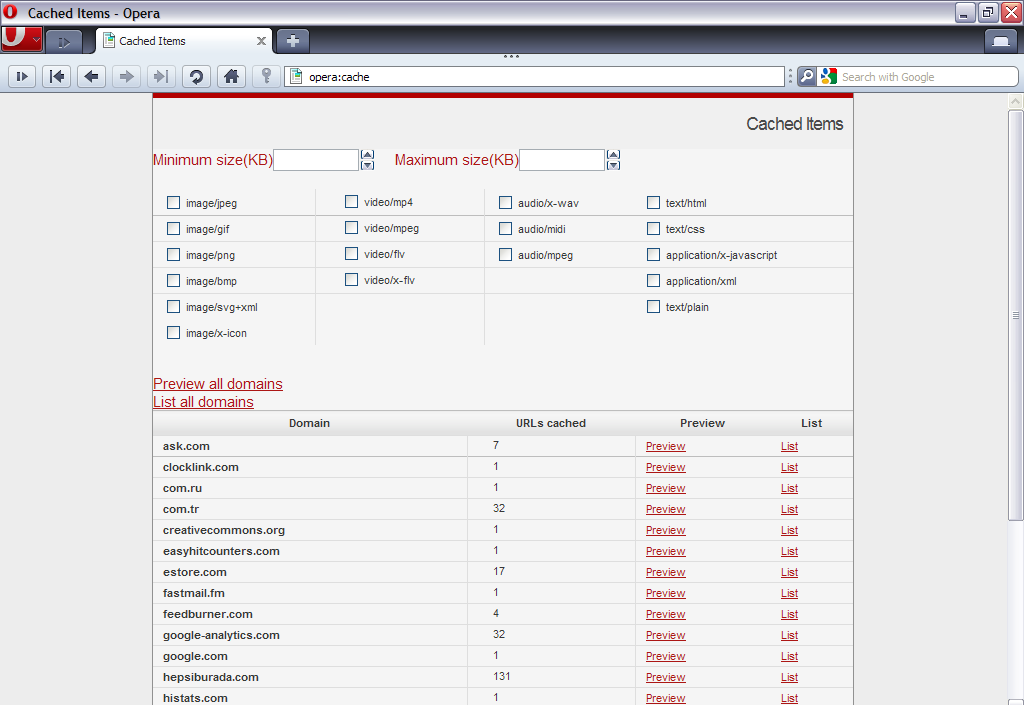Enable the video/flv filter
Screen dimensions: 1024x705
click(351, 254)
